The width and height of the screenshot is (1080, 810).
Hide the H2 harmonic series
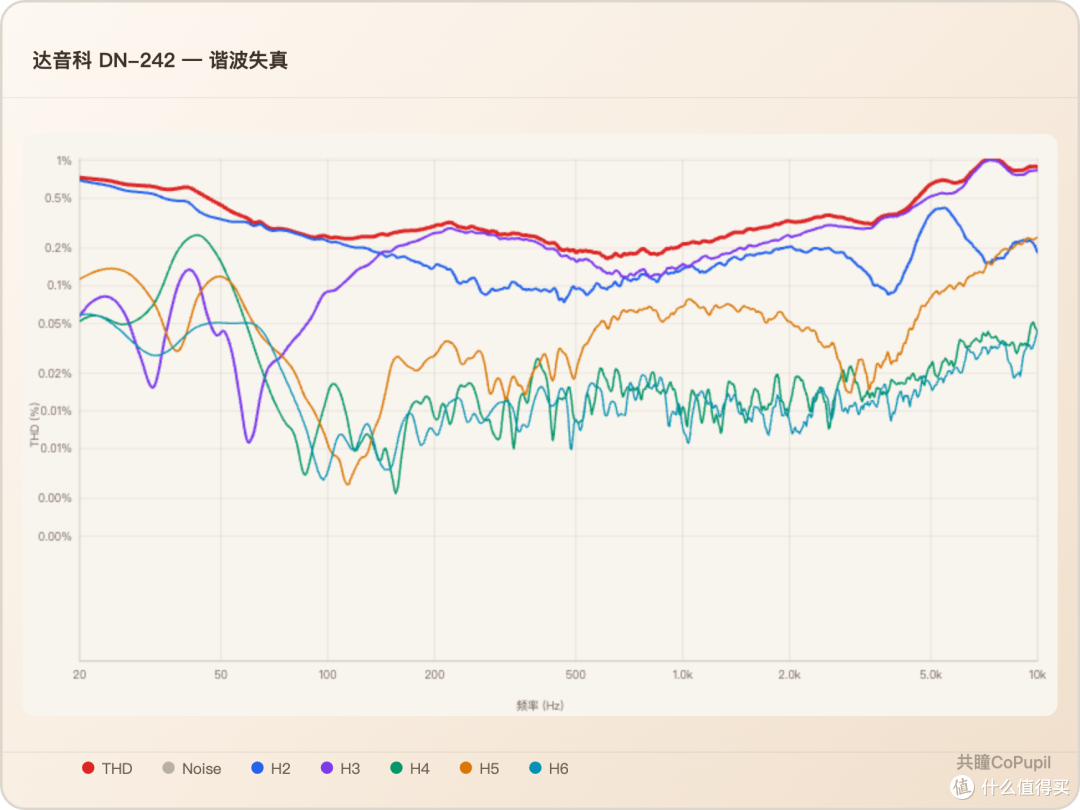(271, 769)
